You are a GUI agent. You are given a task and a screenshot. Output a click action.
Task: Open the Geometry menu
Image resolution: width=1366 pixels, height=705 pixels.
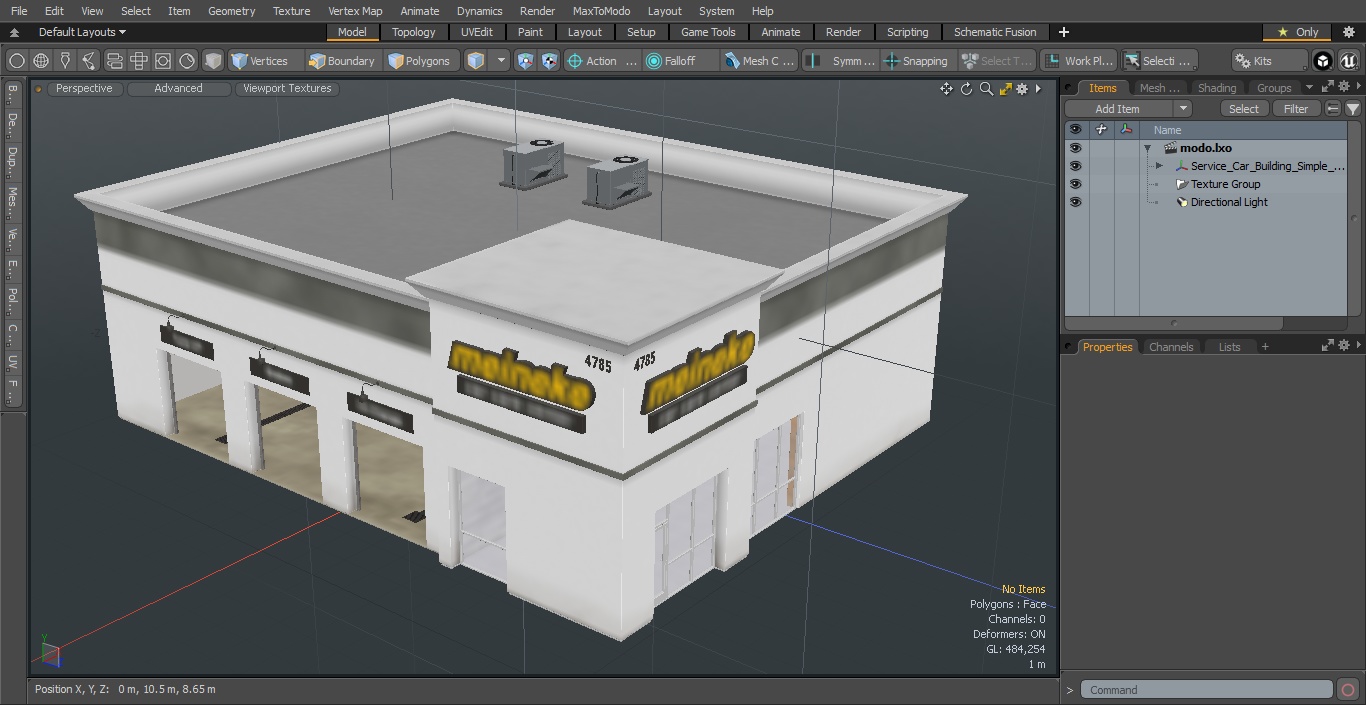231,11
